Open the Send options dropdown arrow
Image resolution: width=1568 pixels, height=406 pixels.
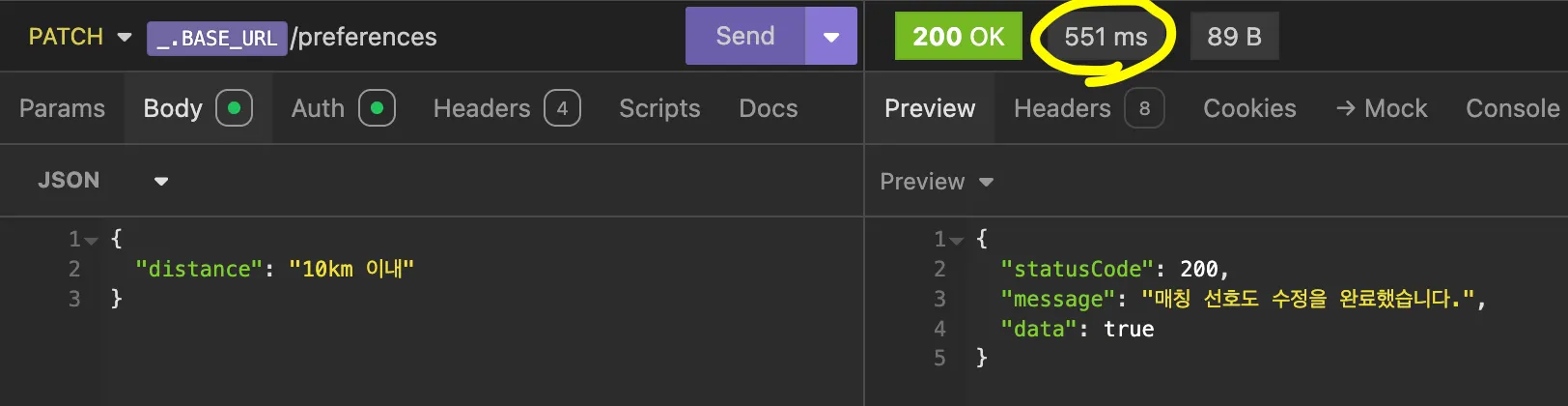point(831,37)
